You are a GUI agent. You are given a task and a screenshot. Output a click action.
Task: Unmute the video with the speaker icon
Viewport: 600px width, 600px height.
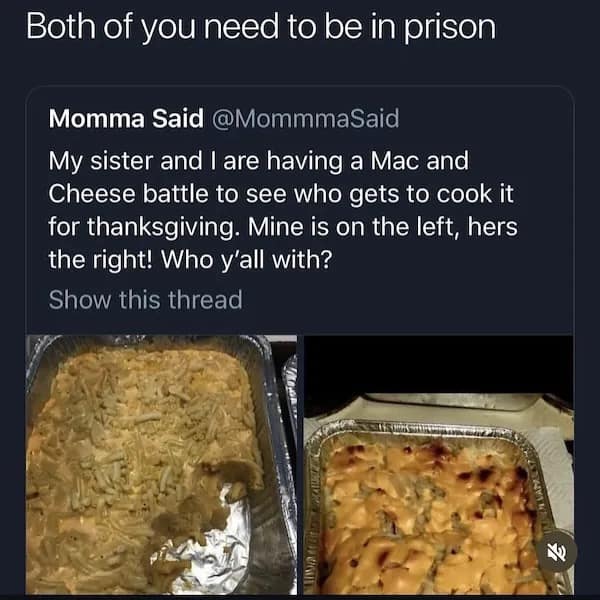point(557,552)
